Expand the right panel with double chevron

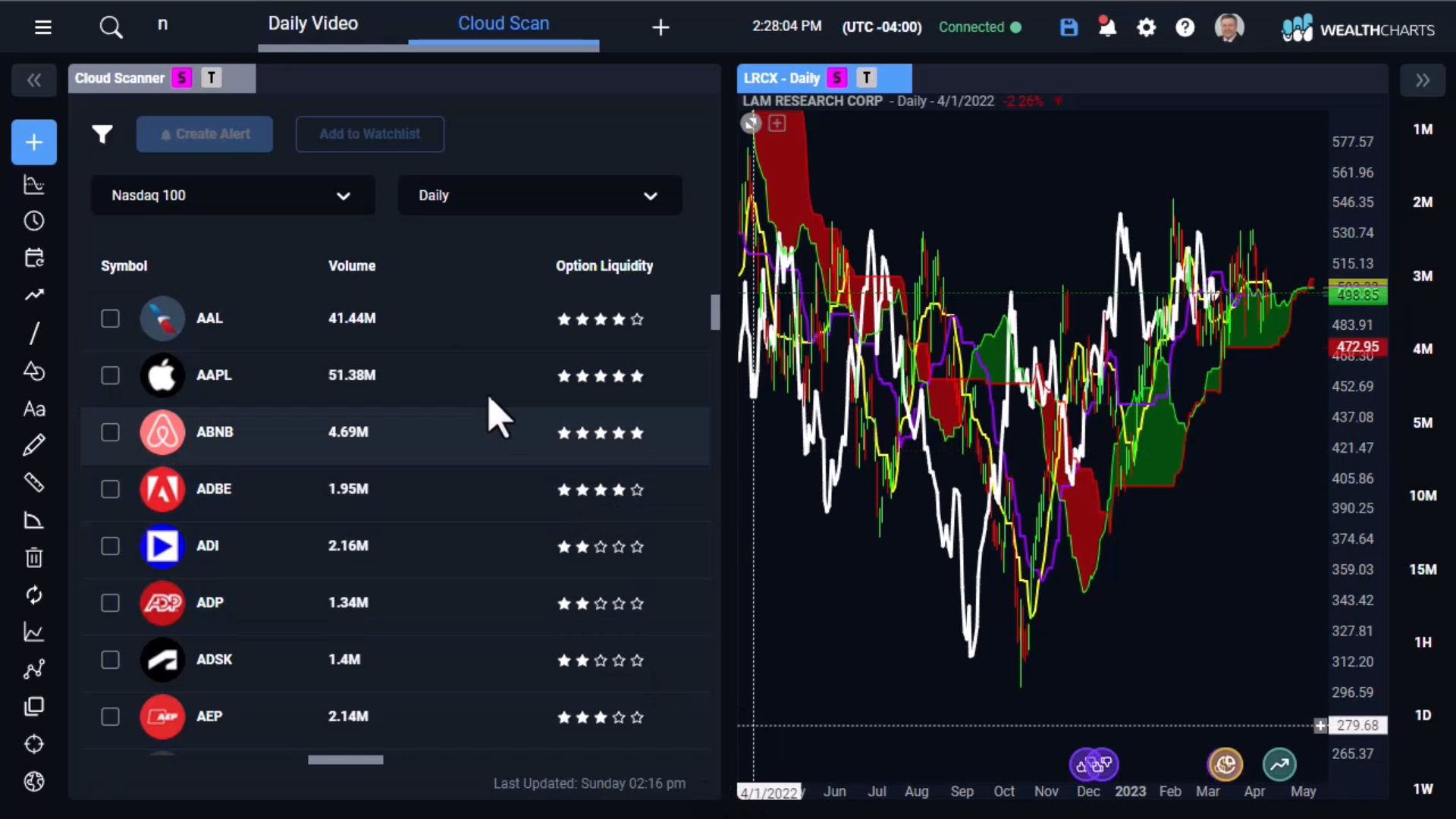point(1423,80)
